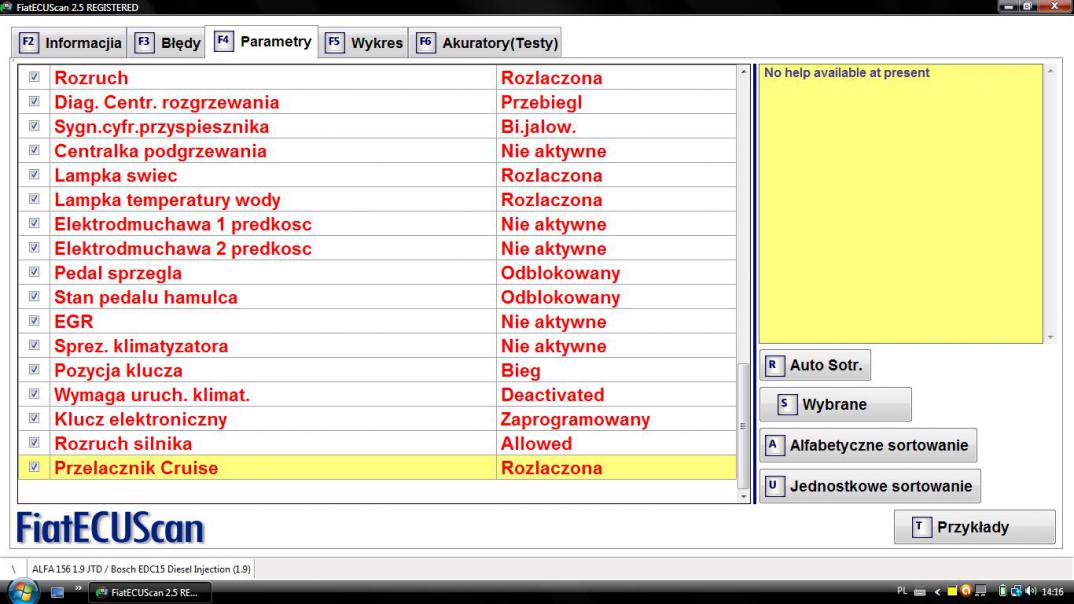The image size is (1074, 604).
Task: Click the ALFA 156 1.9 JTD status text
Action: 141,569
